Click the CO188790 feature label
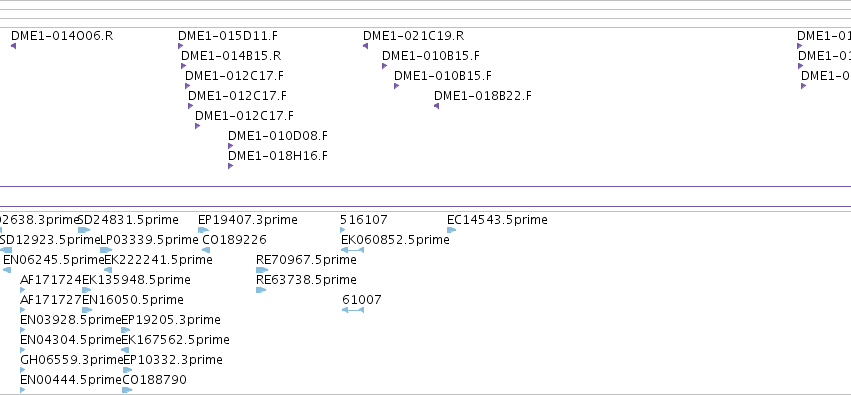 pos(155,380)
